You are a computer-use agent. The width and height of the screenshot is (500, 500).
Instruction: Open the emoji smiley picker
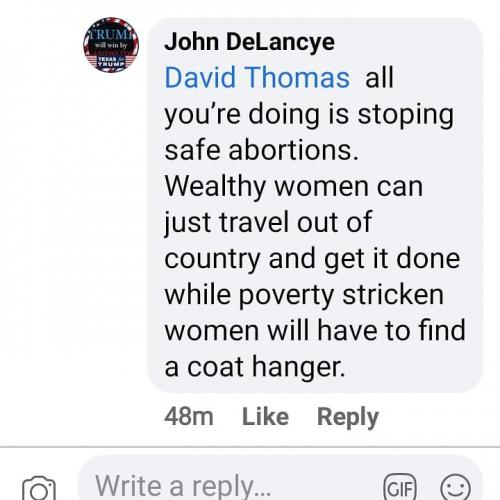455,488
